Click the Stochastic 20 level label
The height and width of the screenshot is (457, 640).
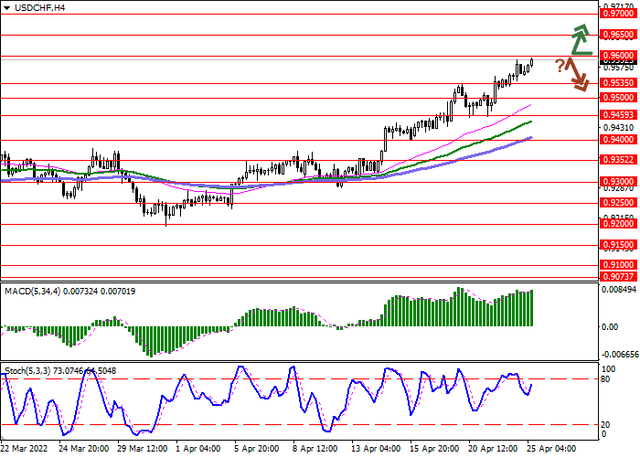click(606, 425)
